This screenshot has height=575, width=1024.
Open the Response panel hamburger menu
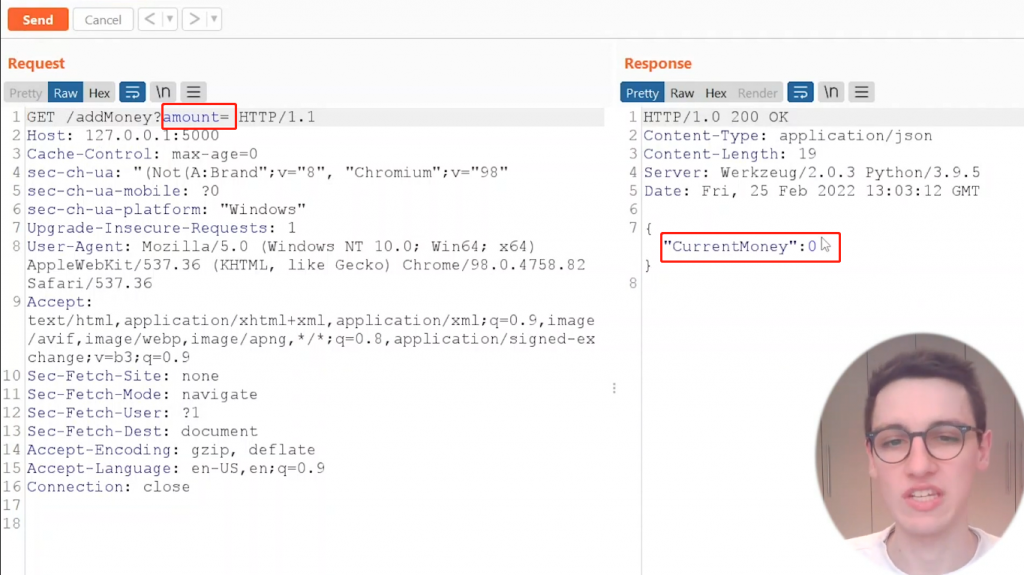coord(862,93)
